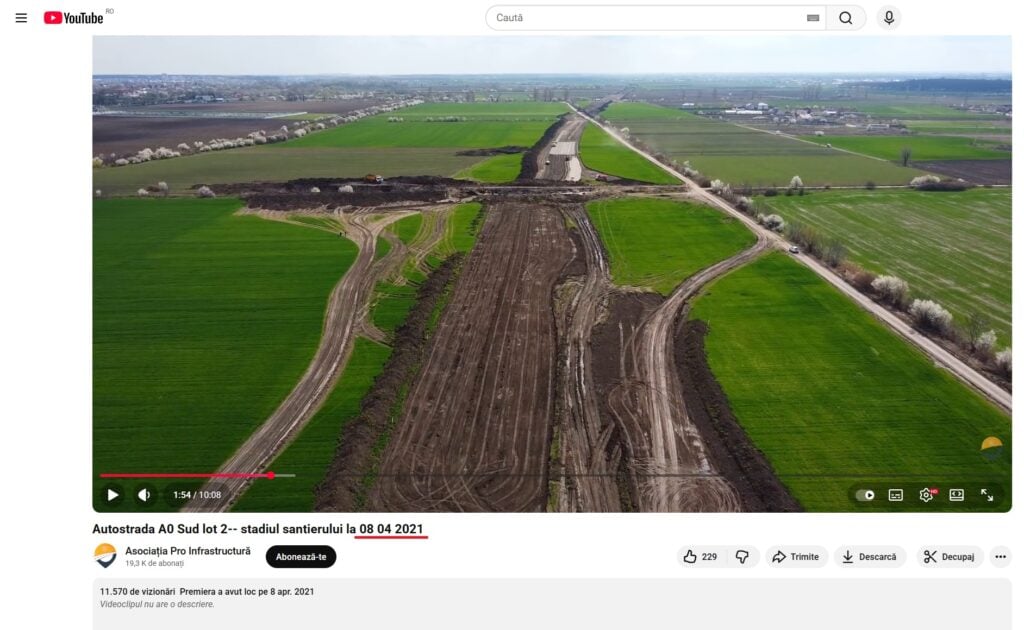The height and width of the screenshot is (630, 1024).
Task: Dislike the video with thumbs down
Action: pyautogui.click(x=742, y=557)
